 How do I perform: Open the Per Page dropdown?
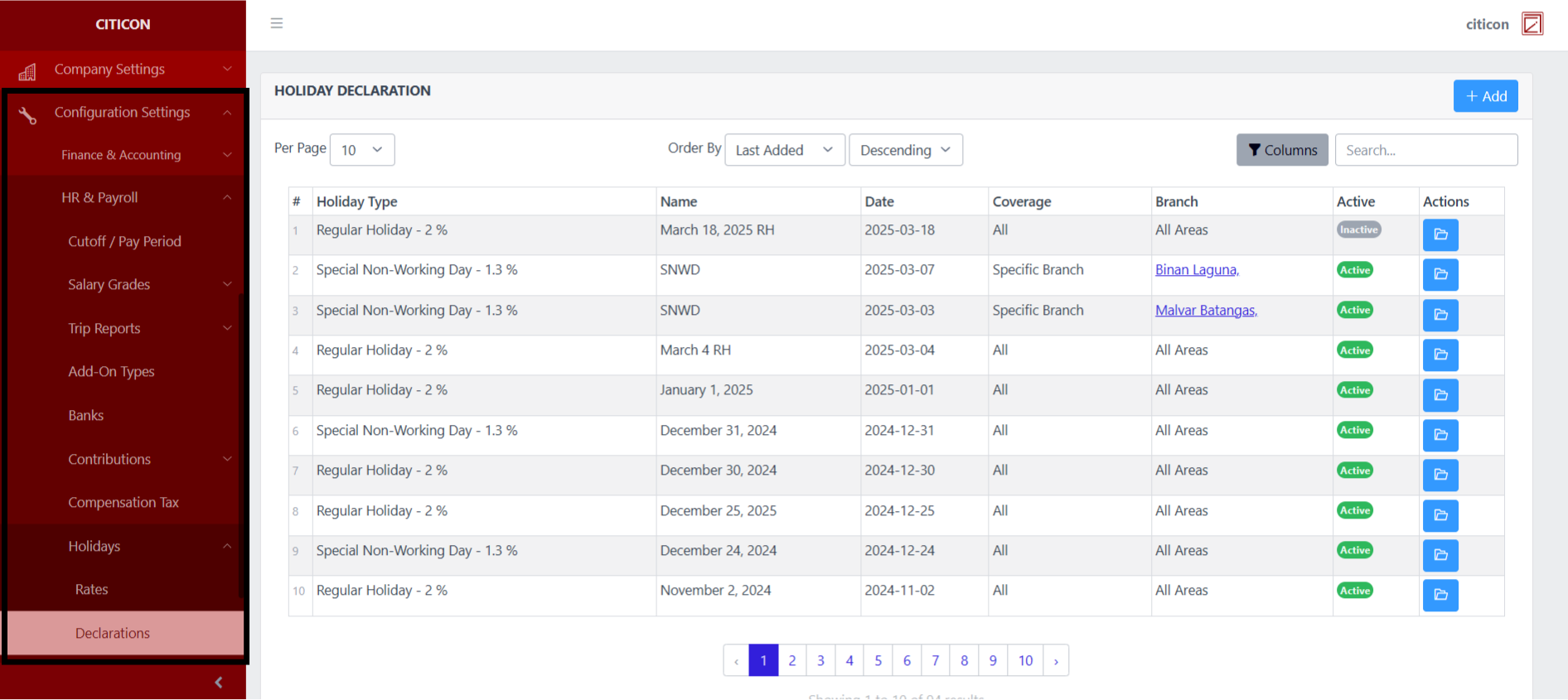(x=362, y=150)
